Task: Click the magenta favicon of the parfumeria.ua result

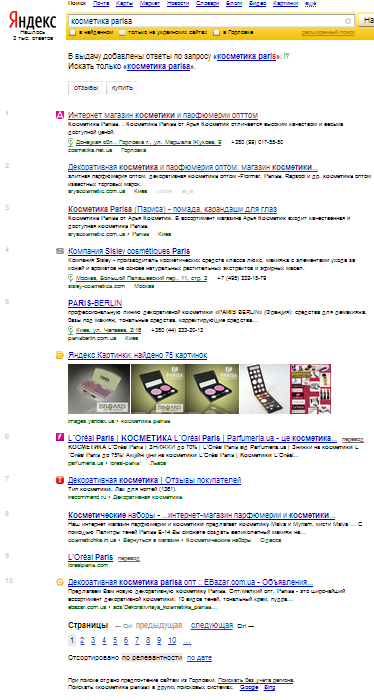Action: (x=60, y=437)
